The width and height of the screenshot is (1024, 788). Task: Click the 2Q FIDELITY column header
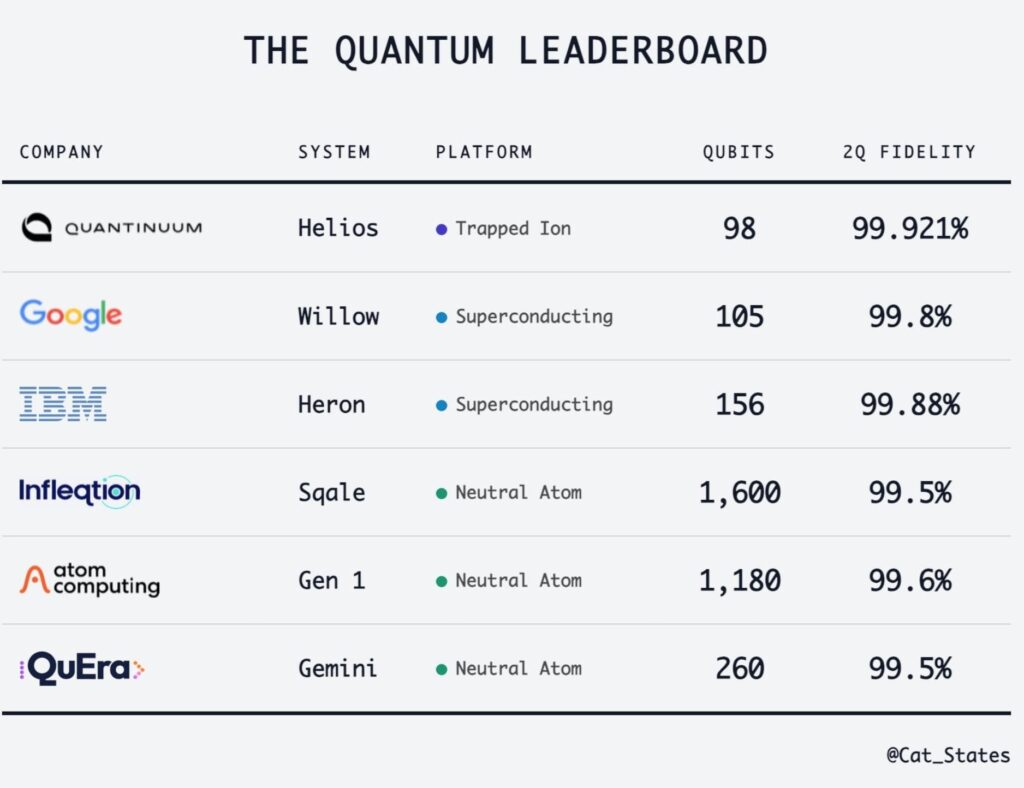[909, 152]
